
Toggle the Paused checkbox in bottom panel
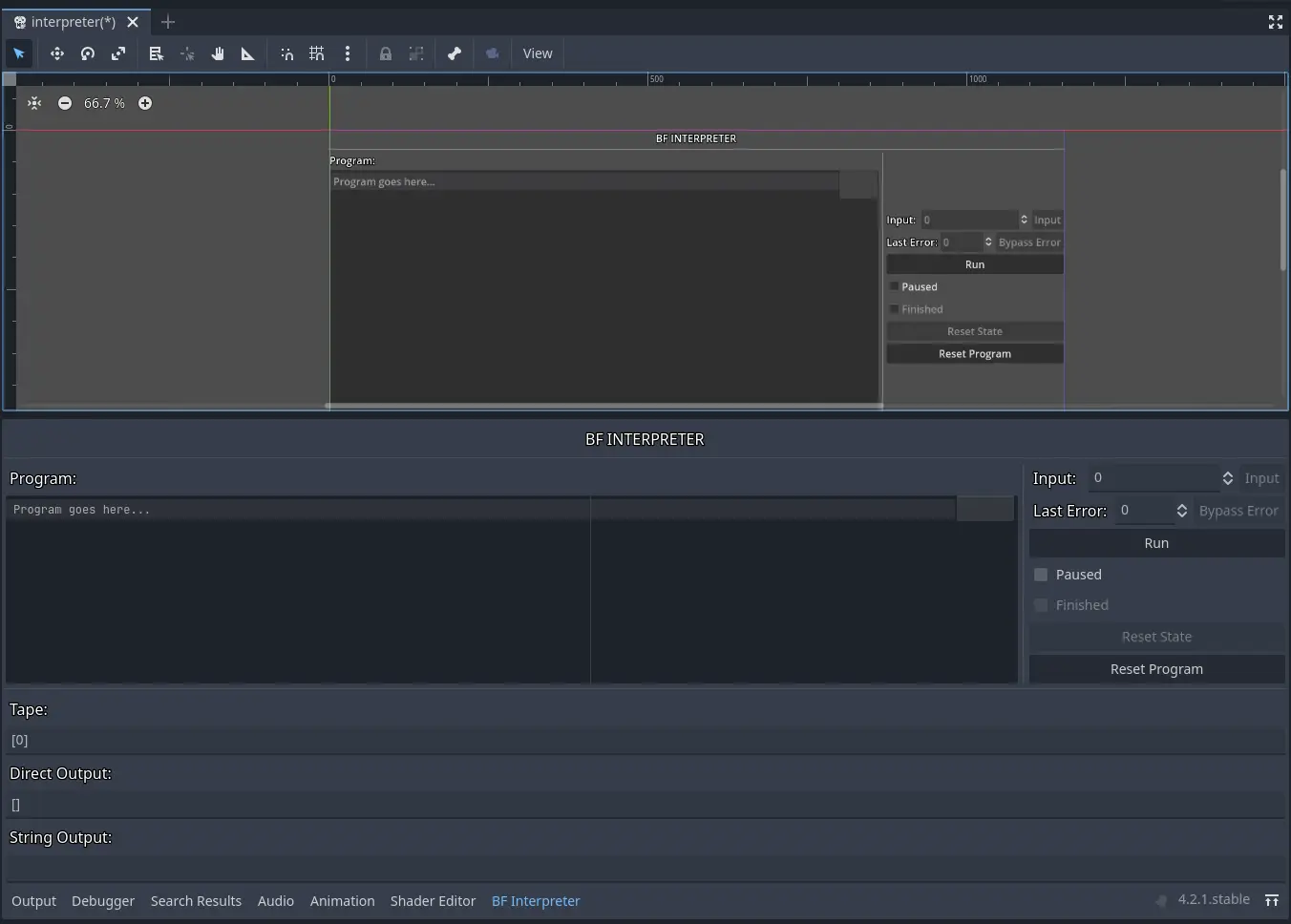(1041, 575)
